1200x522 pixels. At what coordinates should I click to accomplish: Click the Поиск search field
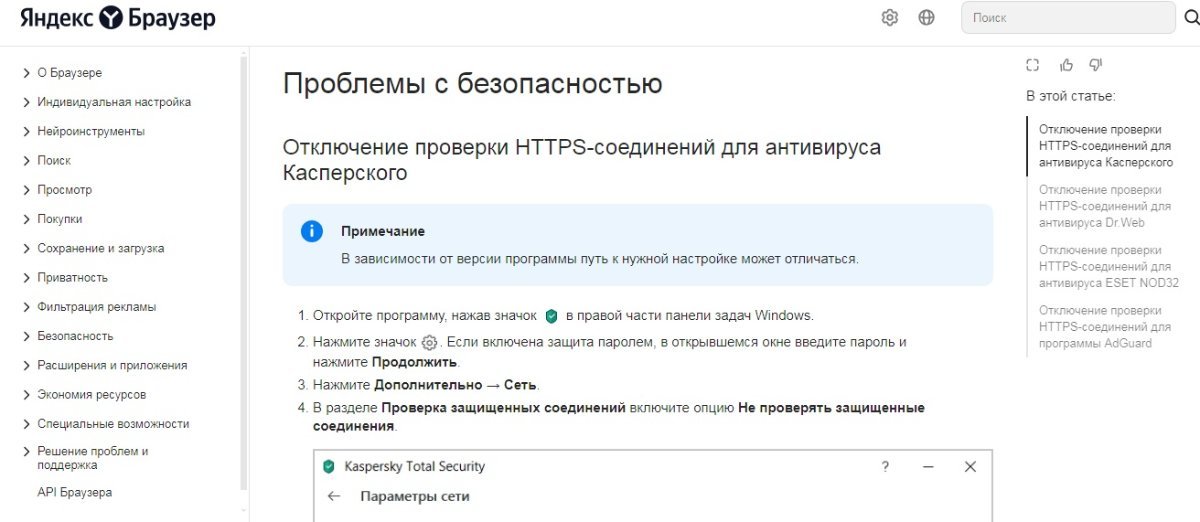[1067, 18]
